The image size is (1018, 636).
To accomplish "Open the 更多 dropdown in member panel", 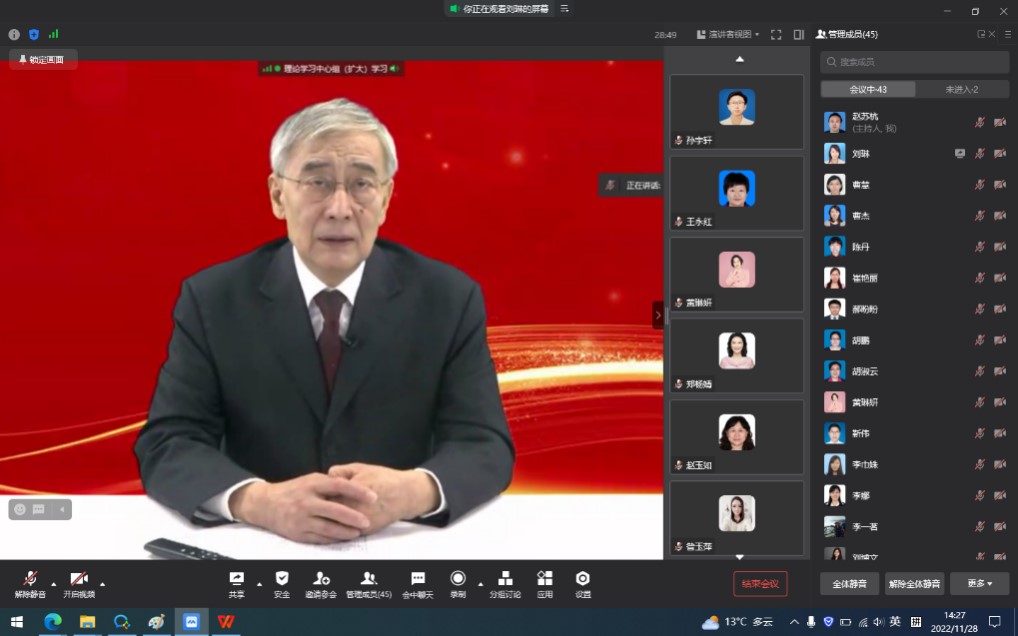I will coord(979,583).
